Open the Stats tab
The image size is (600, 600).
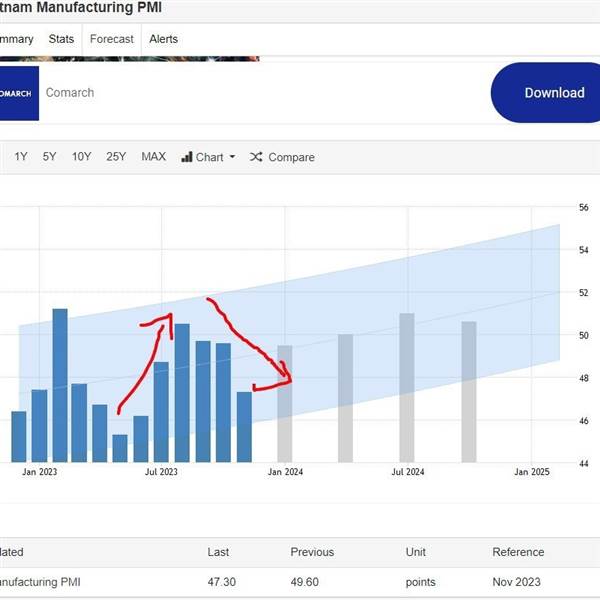click(x=61, y=39)
